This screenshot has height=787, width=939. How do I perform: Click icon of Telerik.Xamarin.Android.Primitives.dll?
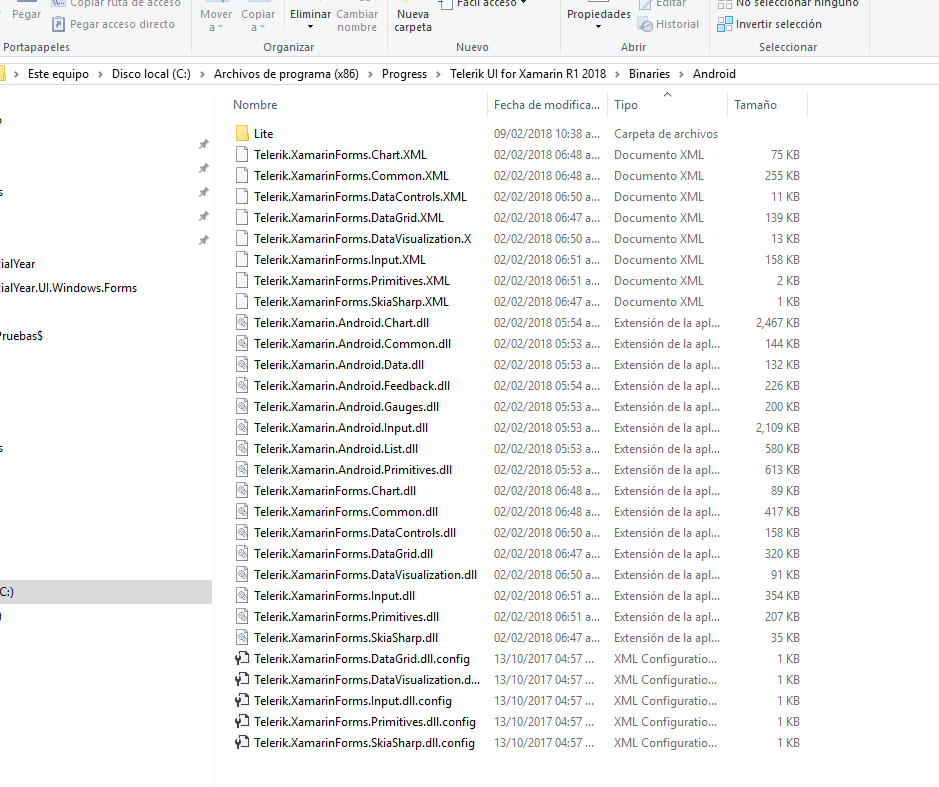tap(242, 470)
